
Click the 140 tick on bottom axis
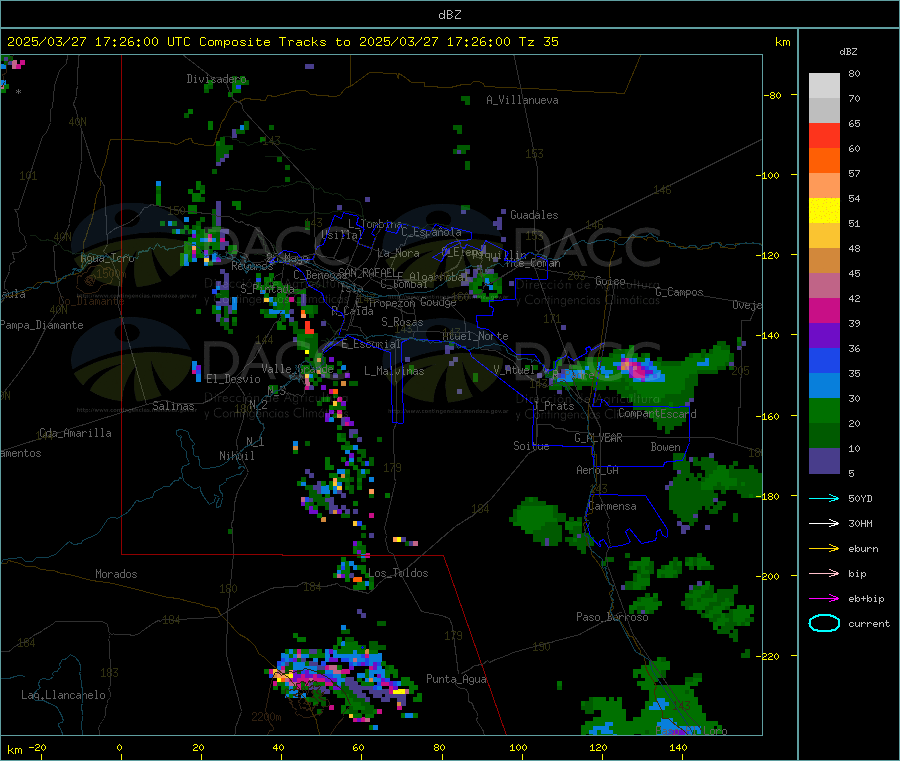pos(678,747)
